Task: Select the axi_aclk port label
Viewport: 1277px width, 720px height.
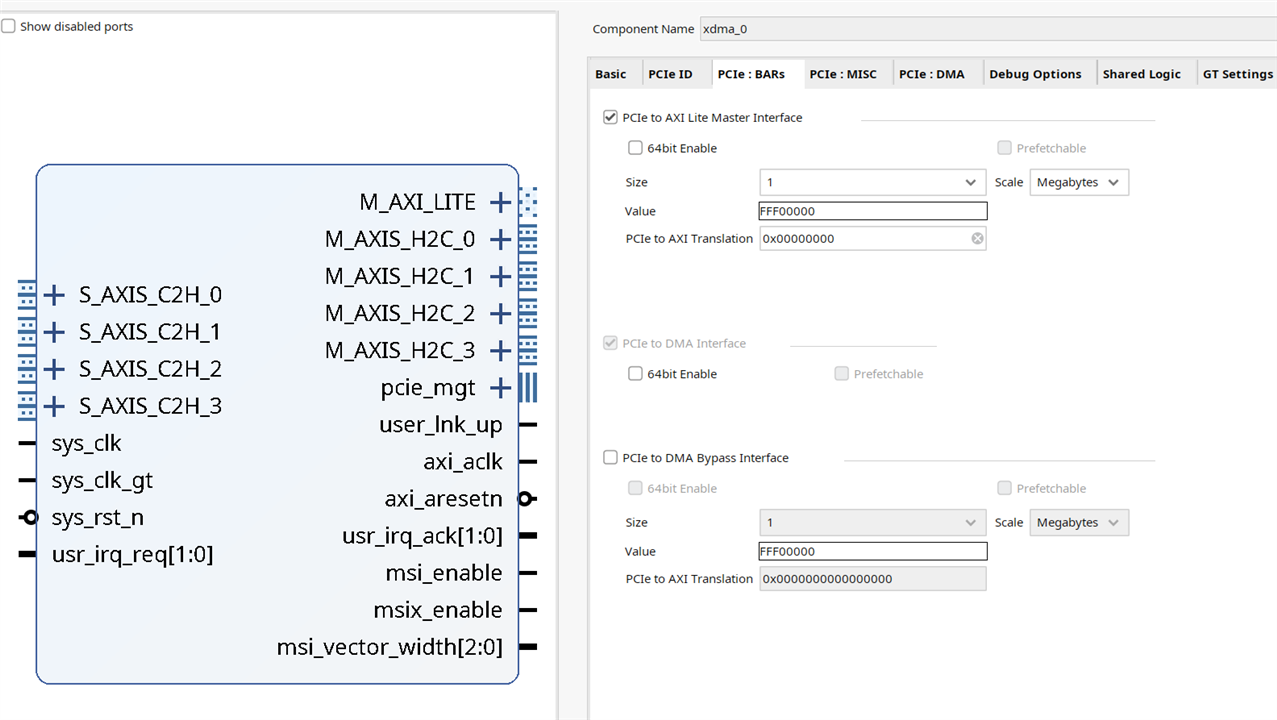Action: click(x=463, y=462)
